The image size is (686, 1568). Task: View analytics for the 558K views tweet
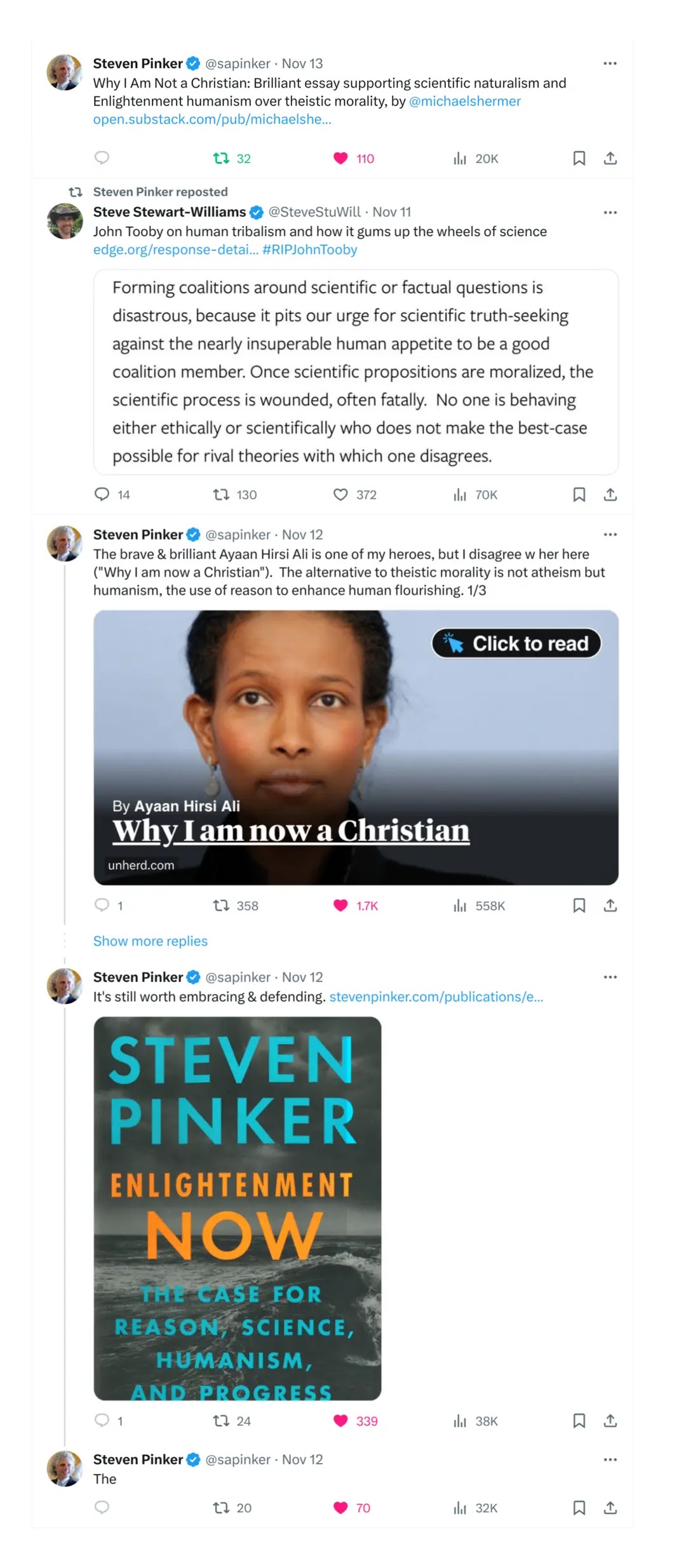(x=480, y=906)
